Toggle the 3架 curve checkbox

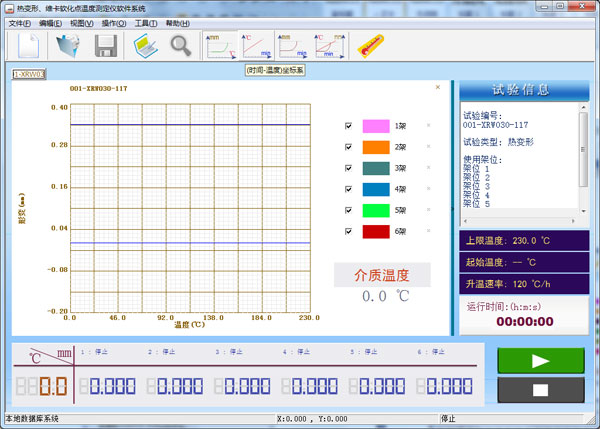click(x=348, y=168)
